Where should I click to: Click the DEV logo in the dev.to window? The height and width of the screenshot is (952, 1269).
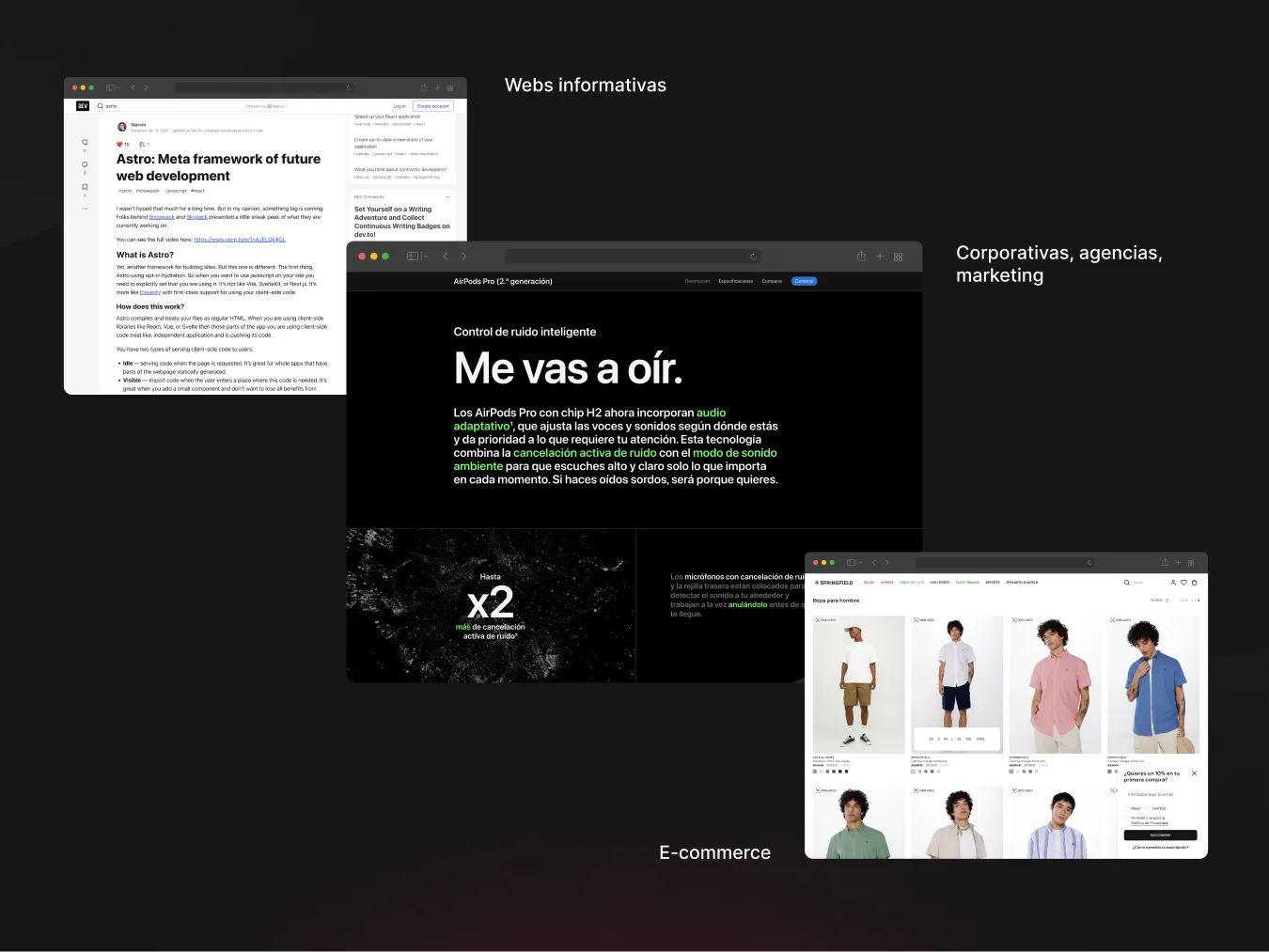(83, 106)
